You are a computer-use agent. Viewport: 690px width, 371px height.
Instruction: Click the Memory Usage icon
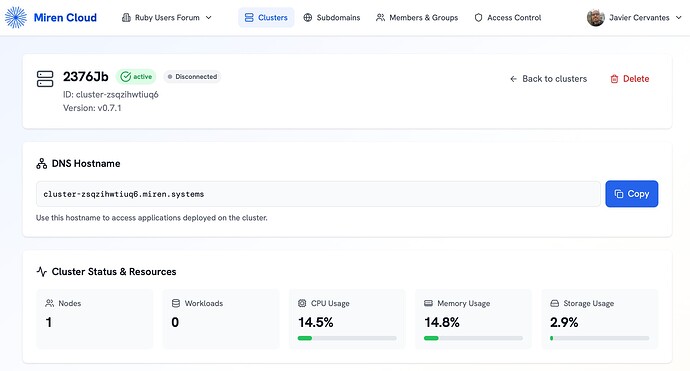coord(428,303)
